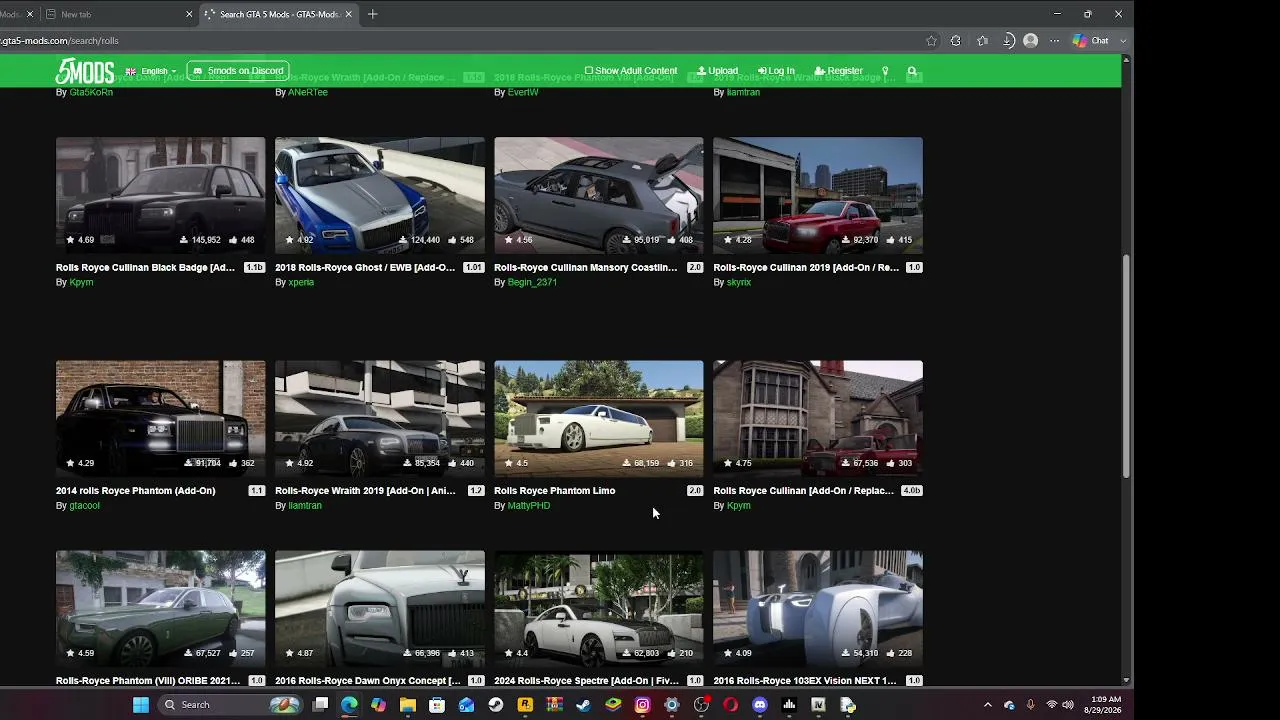Open the Rolls Royce Phantom Limo thumbnail

click(x=599, y=418)
